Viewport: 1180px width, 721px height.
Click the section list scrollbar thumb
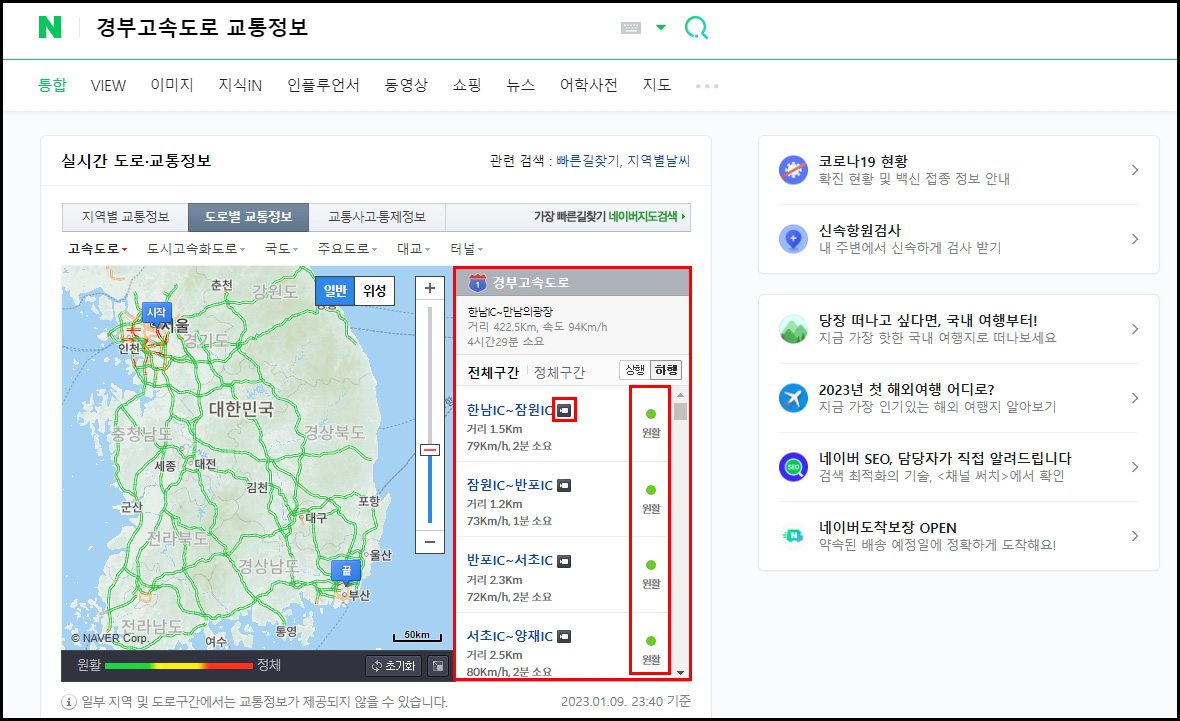(x=680, y=412)
